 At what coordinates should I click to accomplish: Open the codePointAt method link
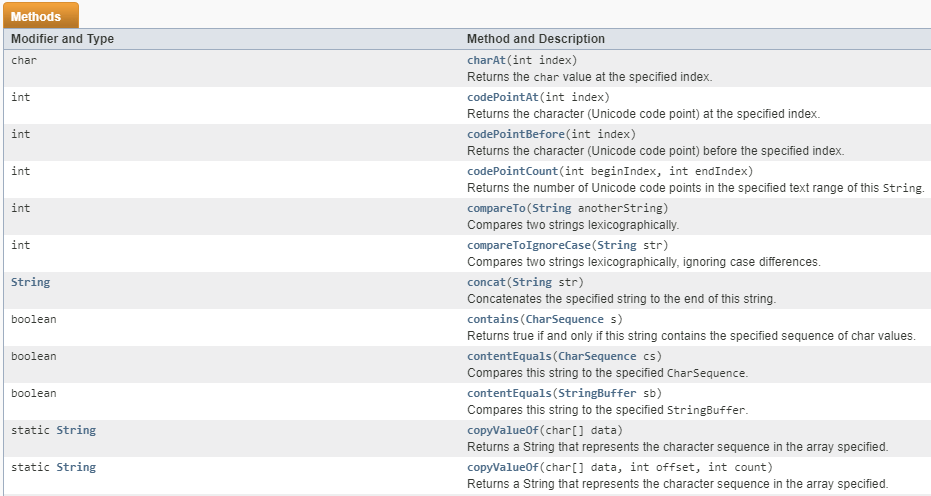click(502, 97)
